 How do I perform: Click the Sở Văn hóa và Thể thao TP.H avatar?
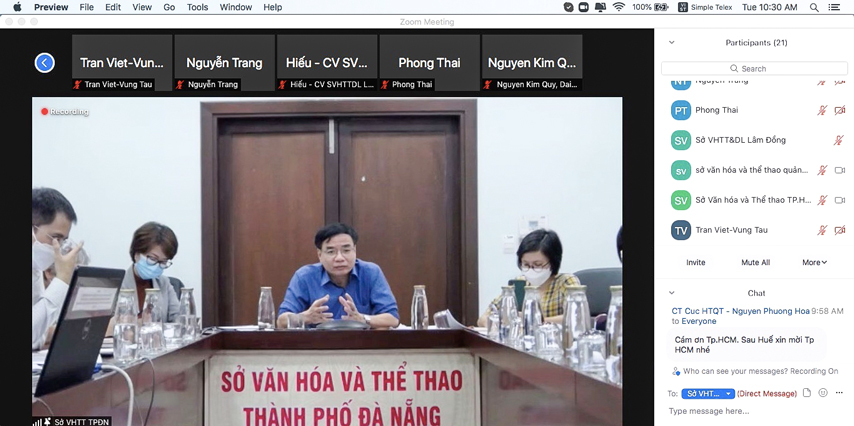pos(681,200)
